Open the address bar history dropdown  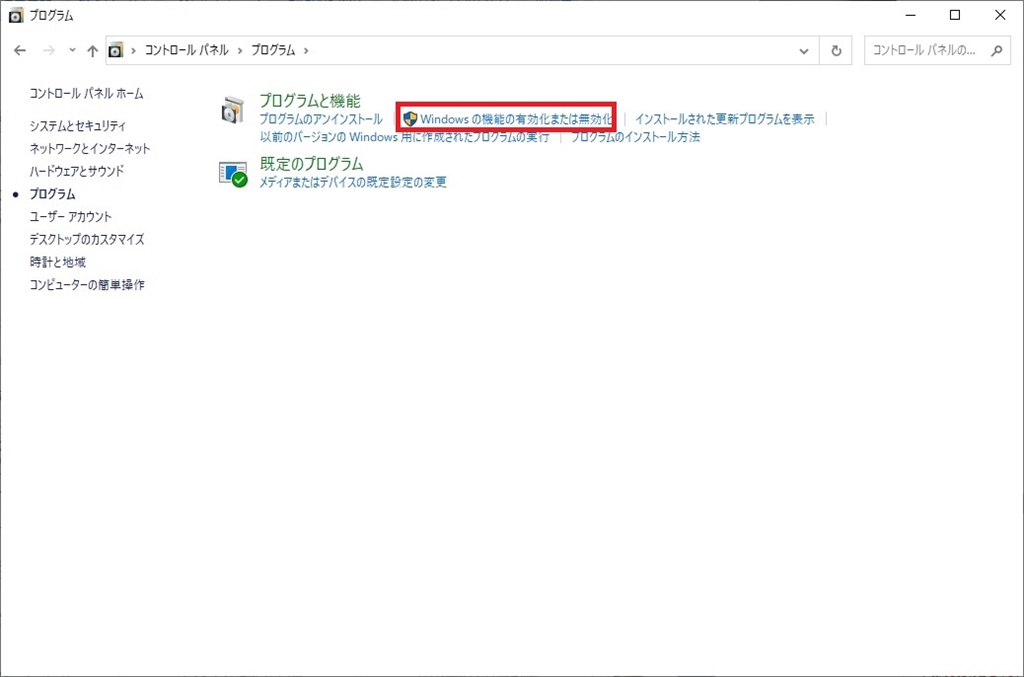coord(804,51)
